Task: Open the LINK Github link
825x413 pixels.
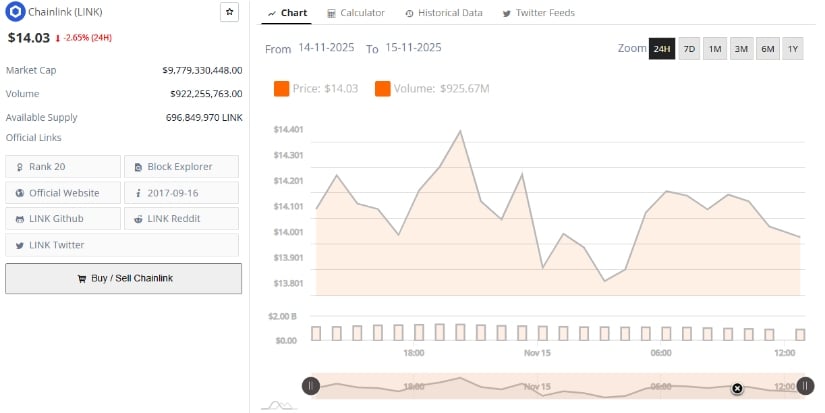Action: point(63,219)
